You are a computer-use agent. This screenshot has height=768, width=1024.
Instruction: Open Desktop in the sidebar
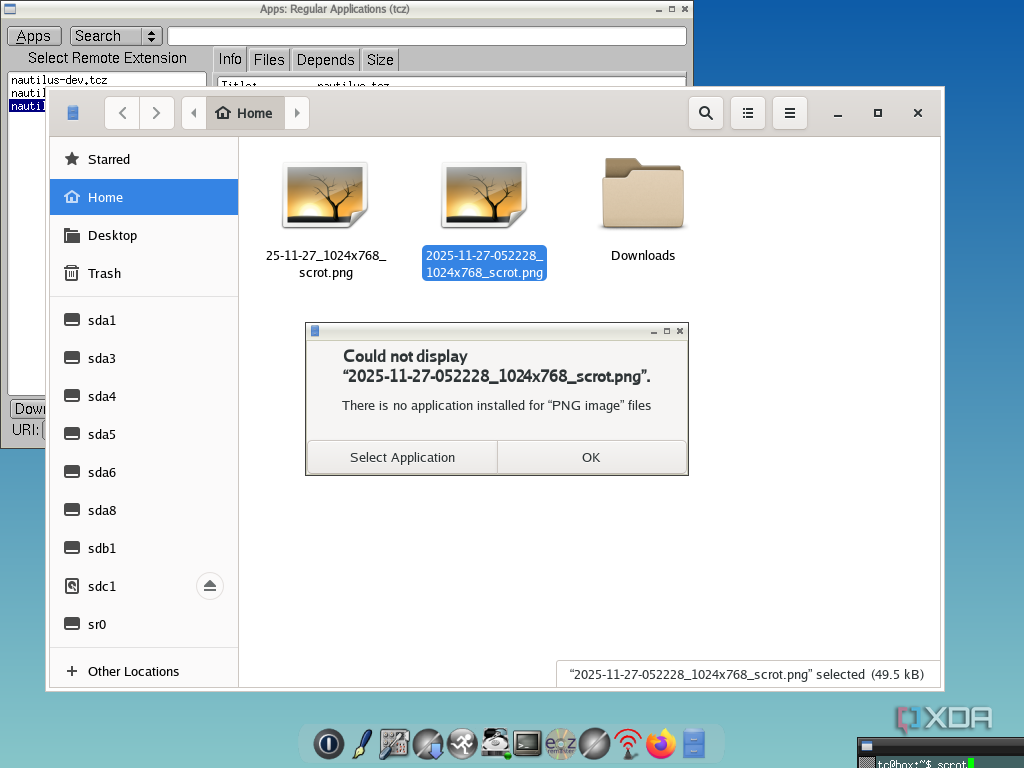(144, 235)
